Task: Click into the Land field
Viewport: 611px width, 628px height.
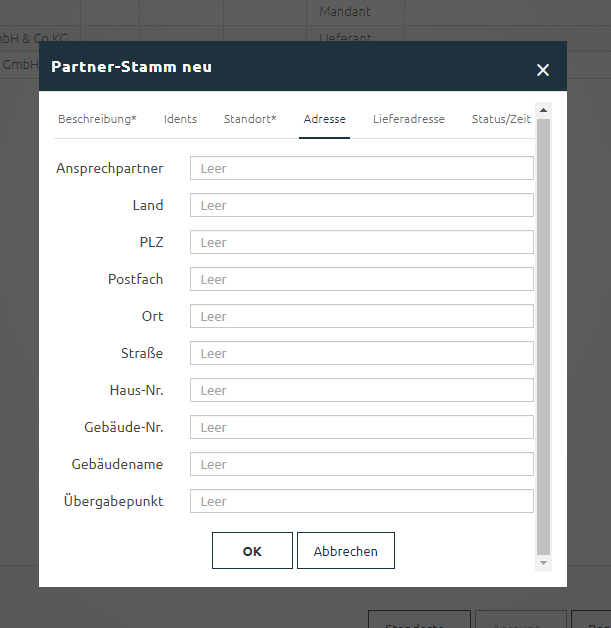Action: pos(362,205)
